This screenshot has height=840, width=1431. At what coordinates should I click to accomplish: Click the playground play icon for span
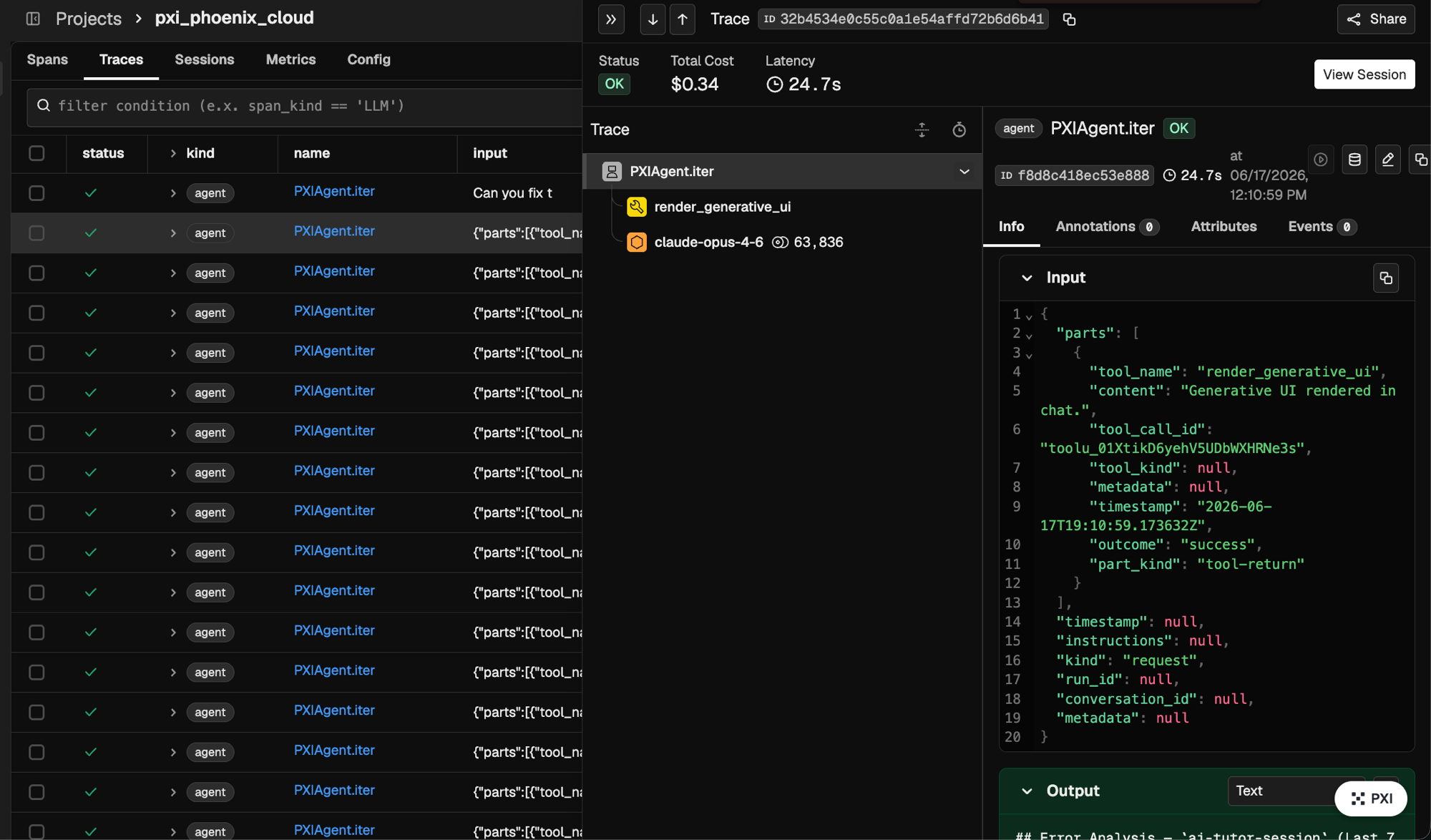pyautogui.click(x=1321, y=160)
